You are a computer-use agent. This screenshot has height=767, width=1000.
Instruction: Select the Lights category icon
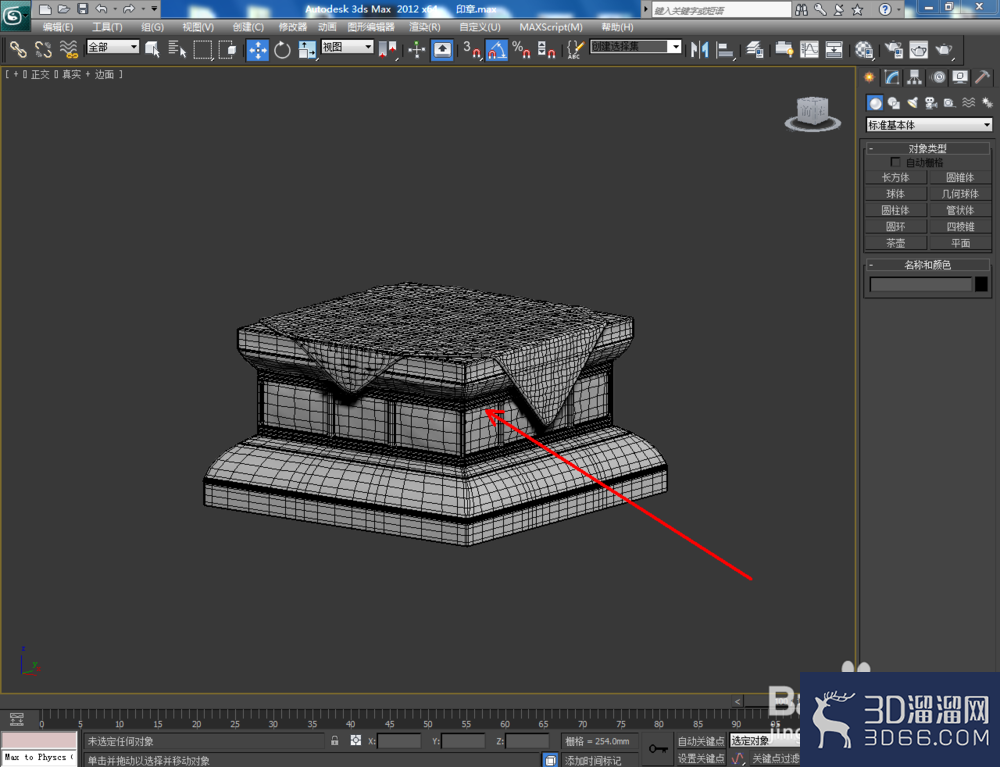tap(913, 103)
